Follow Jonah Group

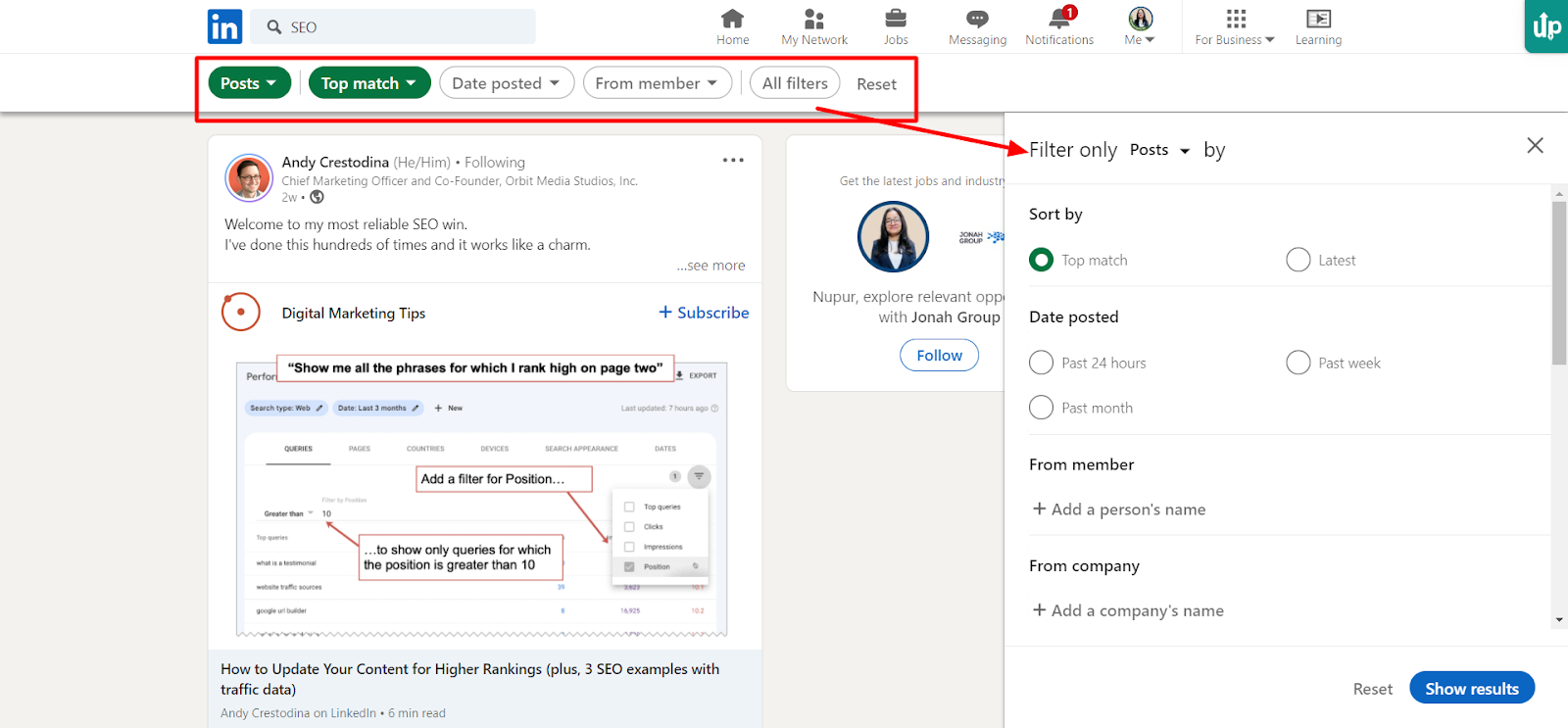point(939,355)
